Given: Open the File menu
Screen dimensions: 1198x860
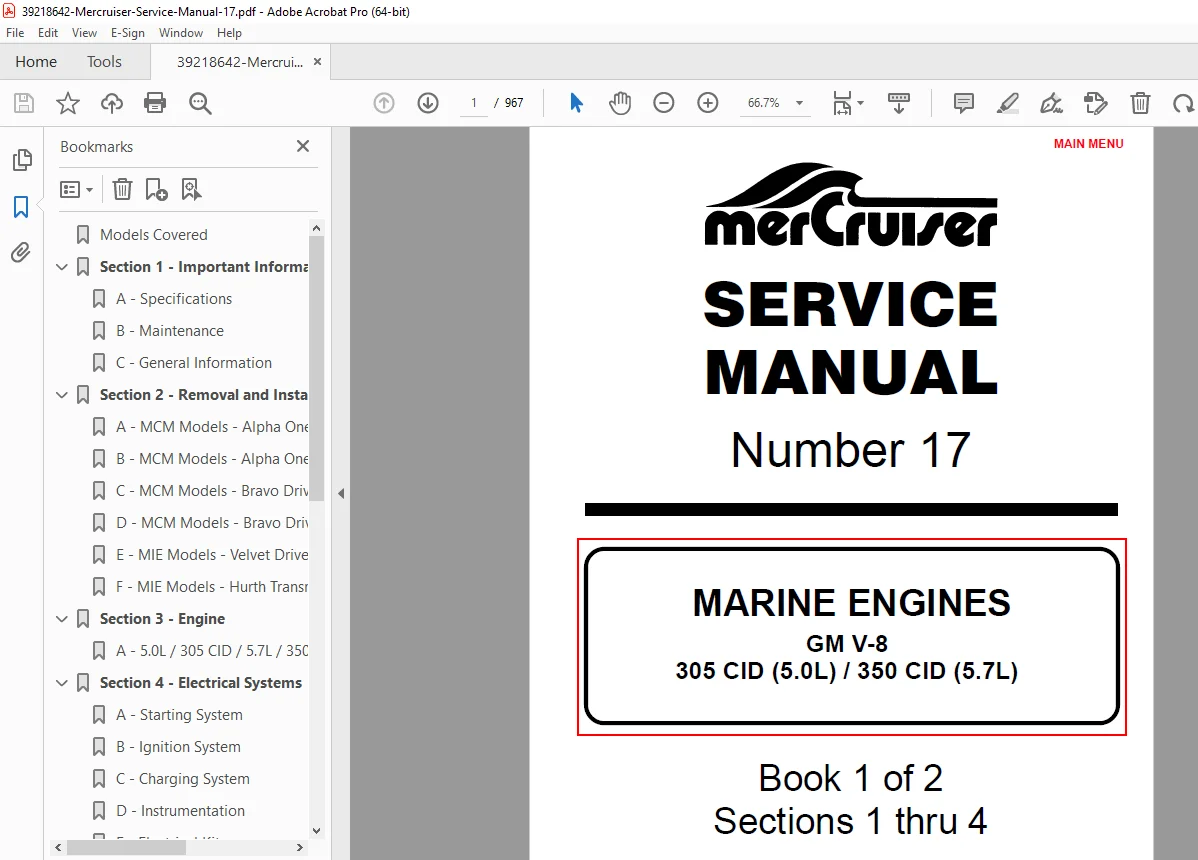Looking at the screenshot, I should (15, 33).
